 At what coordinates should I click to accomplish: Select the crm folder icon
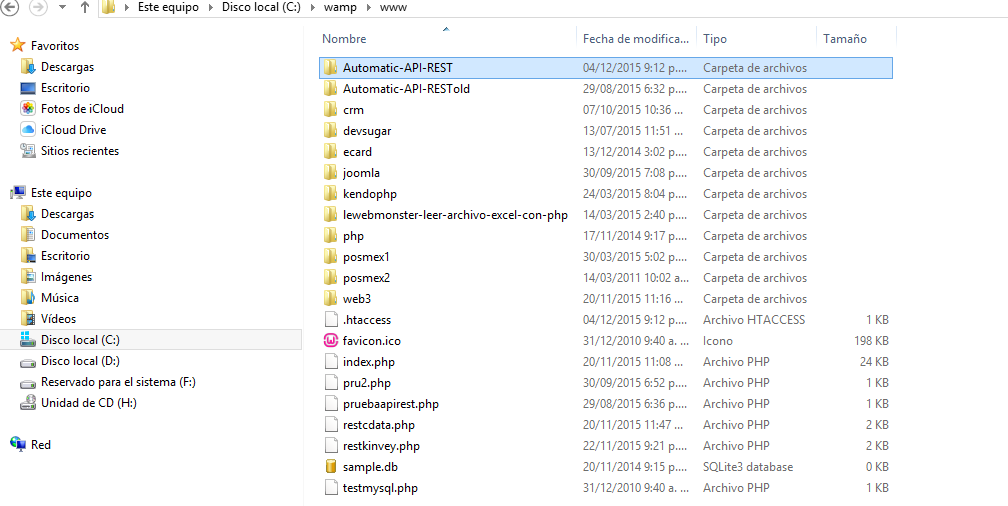pyautogui.click(x=331, y=110)
